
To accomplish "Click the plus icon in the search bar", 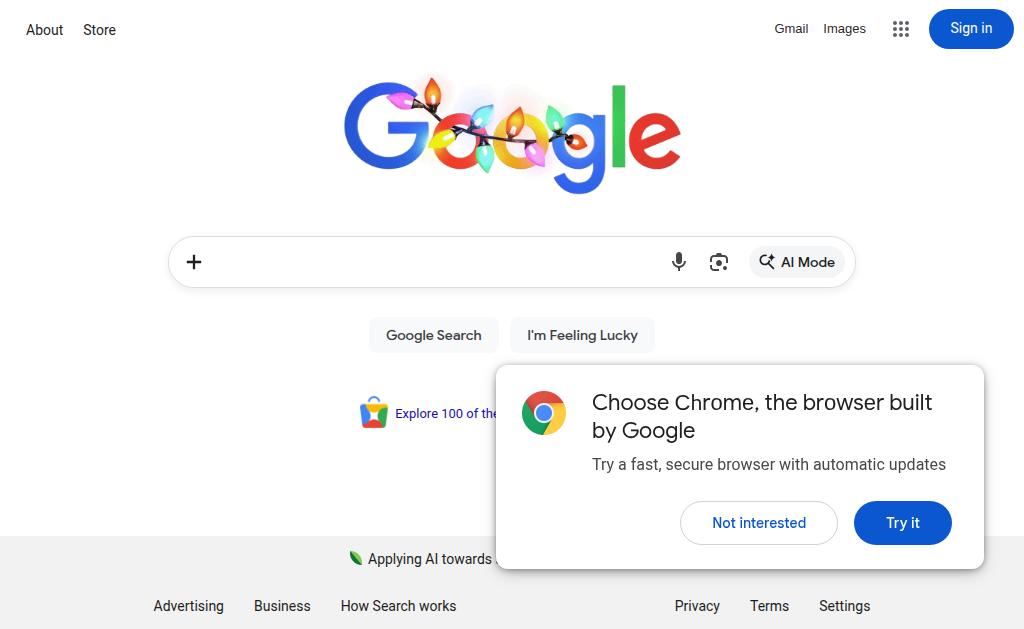I will (x=194, y=262).
